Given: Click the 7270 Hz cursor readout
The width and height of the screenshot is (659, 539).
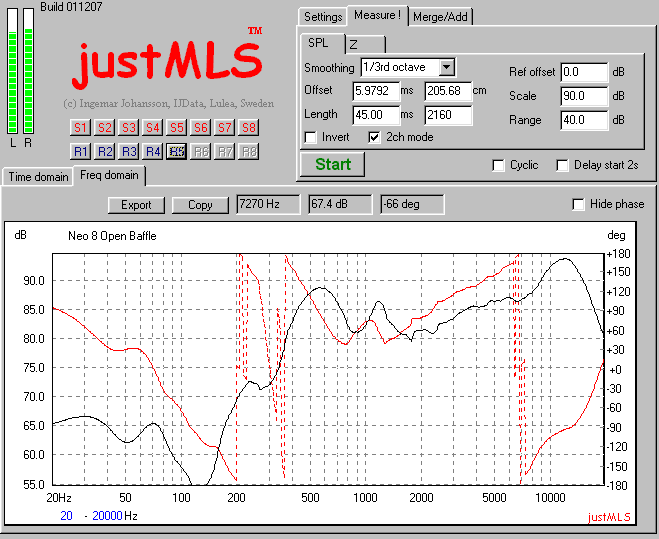Looking at the screenshot, I should 268,204.
